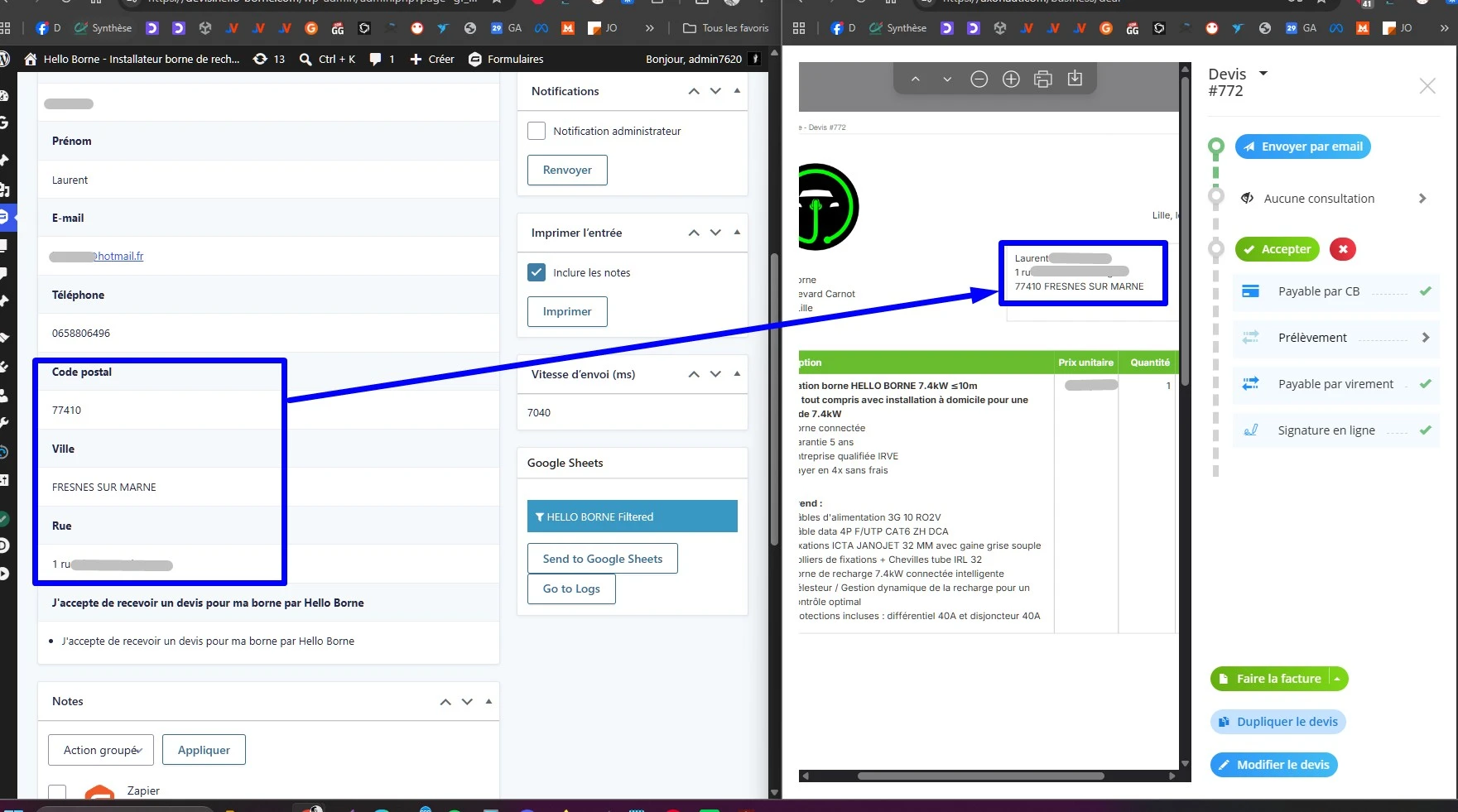Select HELLO BORNE Filtered feed
Screen dimensions: 1458x812
pyautogui.click(x=633, y=517)
